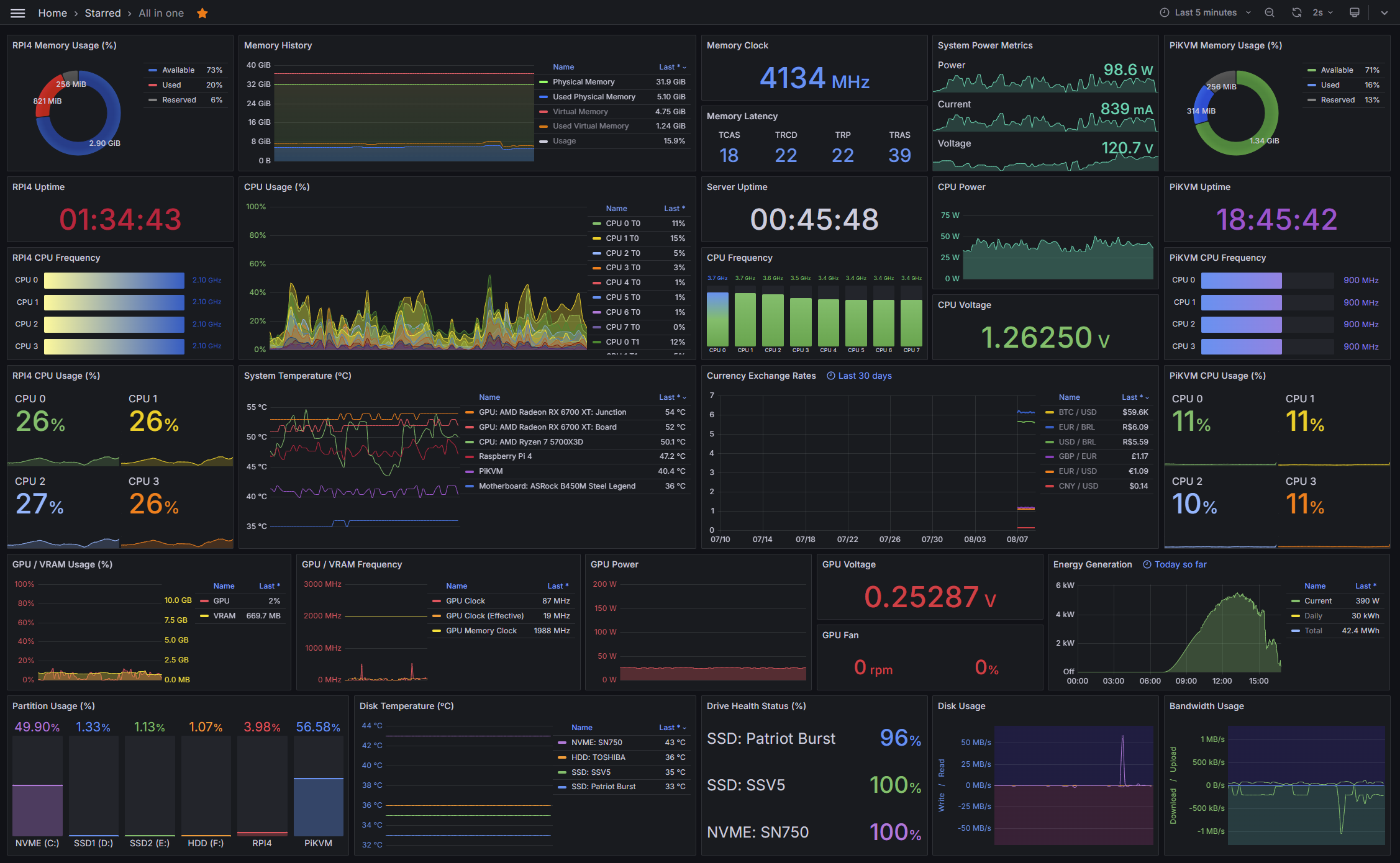Viewport: 1400px width, 863px height.
Task: Open the Starred breadcrumb
Action: click(103, 13)
